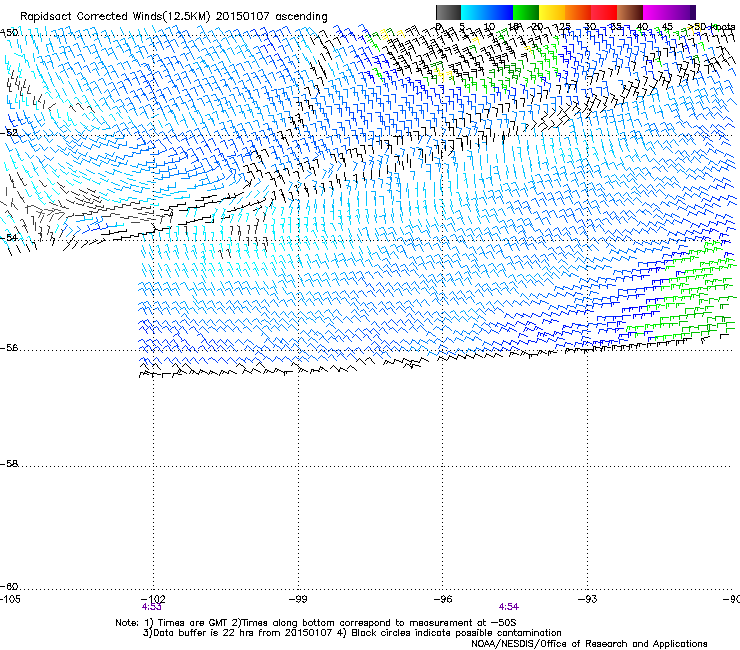Click the legend label 30
Screen dimensions: 740x650
coord(590,26)
